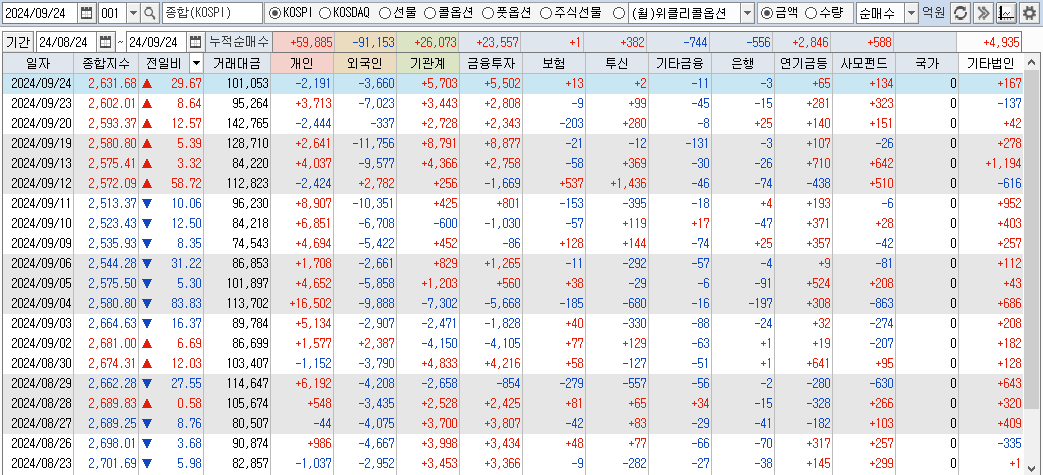
Task: Click the 2024/09/24 date input field
Action: point(41,13)
